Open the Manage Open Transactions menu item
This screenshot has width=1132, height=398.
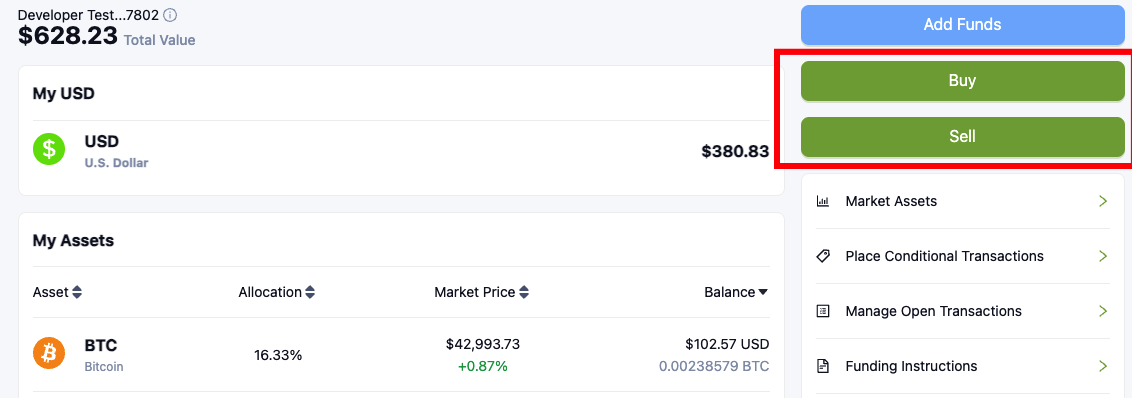tap(962, 311)
